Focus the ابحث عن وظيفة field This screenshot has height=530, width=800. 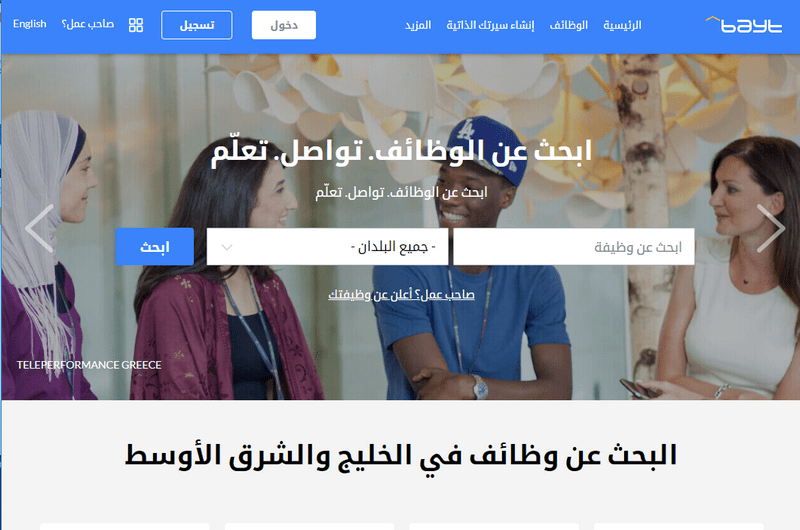(574, 247)
